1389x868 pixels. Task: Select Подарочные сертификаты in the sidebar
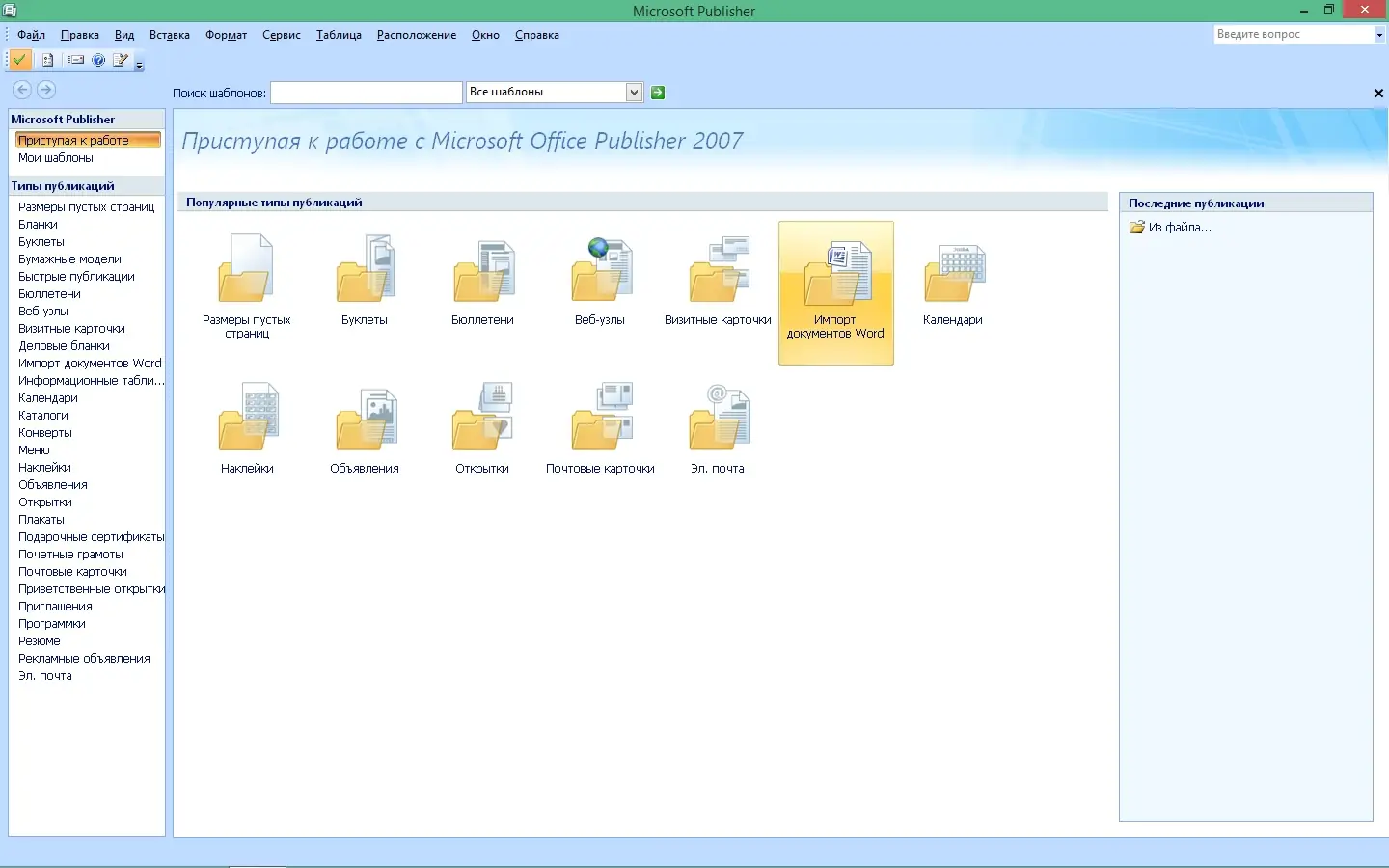[x=92, y=537]
